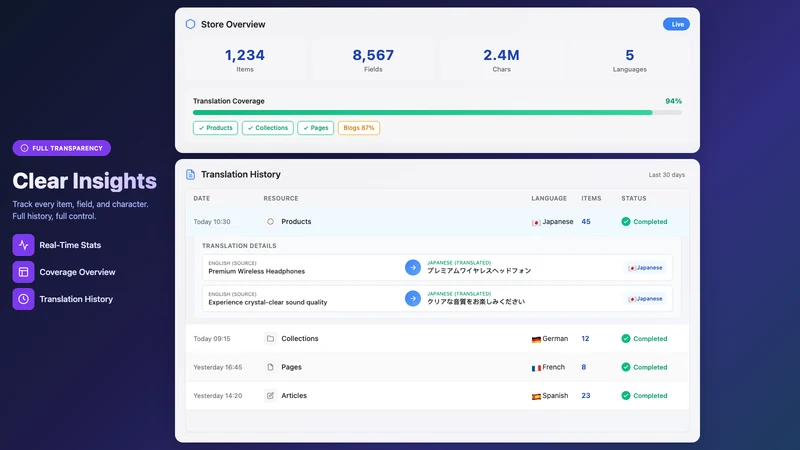Viewport: 800px width, 450px height.
Task: Click the Translation Details heading
Action: (239, 246)
